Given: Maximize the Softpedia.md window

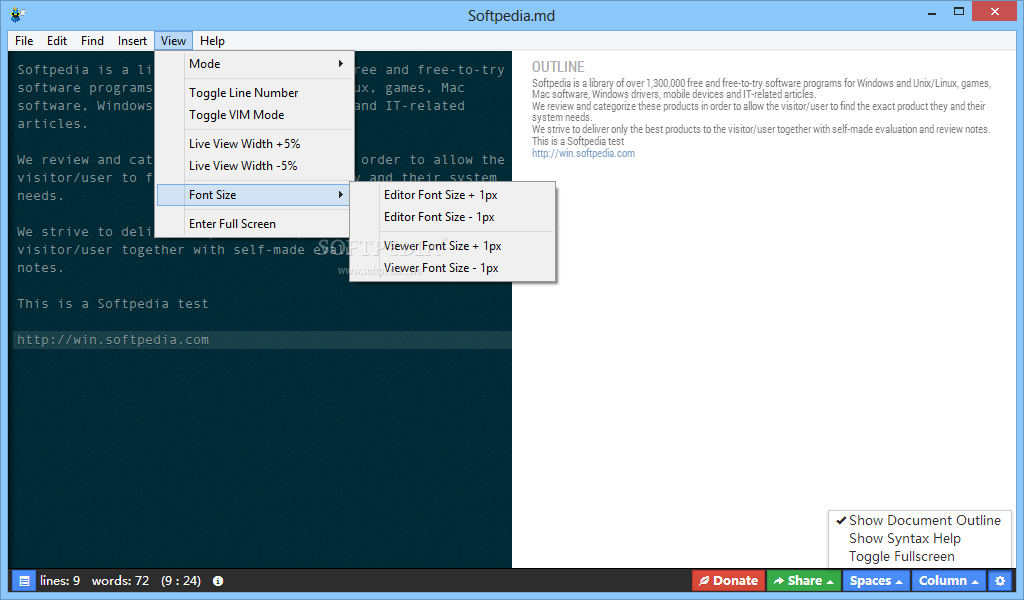Looking at the screenshot, I should point(959,11).
